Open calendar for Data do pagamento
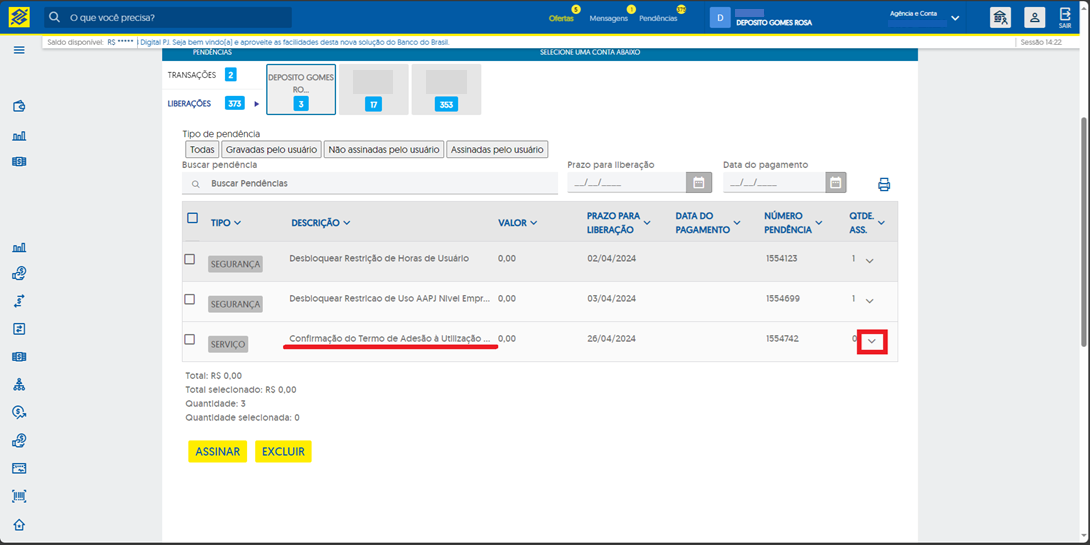1090x545 pixels. (836, 183)
